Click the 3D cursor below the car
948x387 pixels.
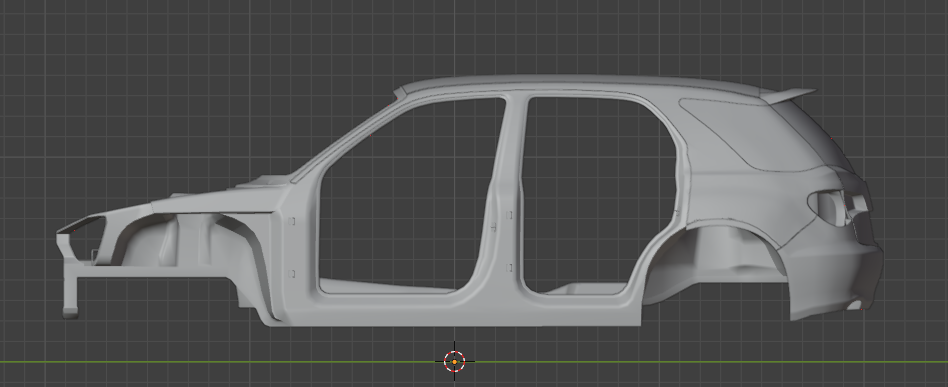[455, 361]
